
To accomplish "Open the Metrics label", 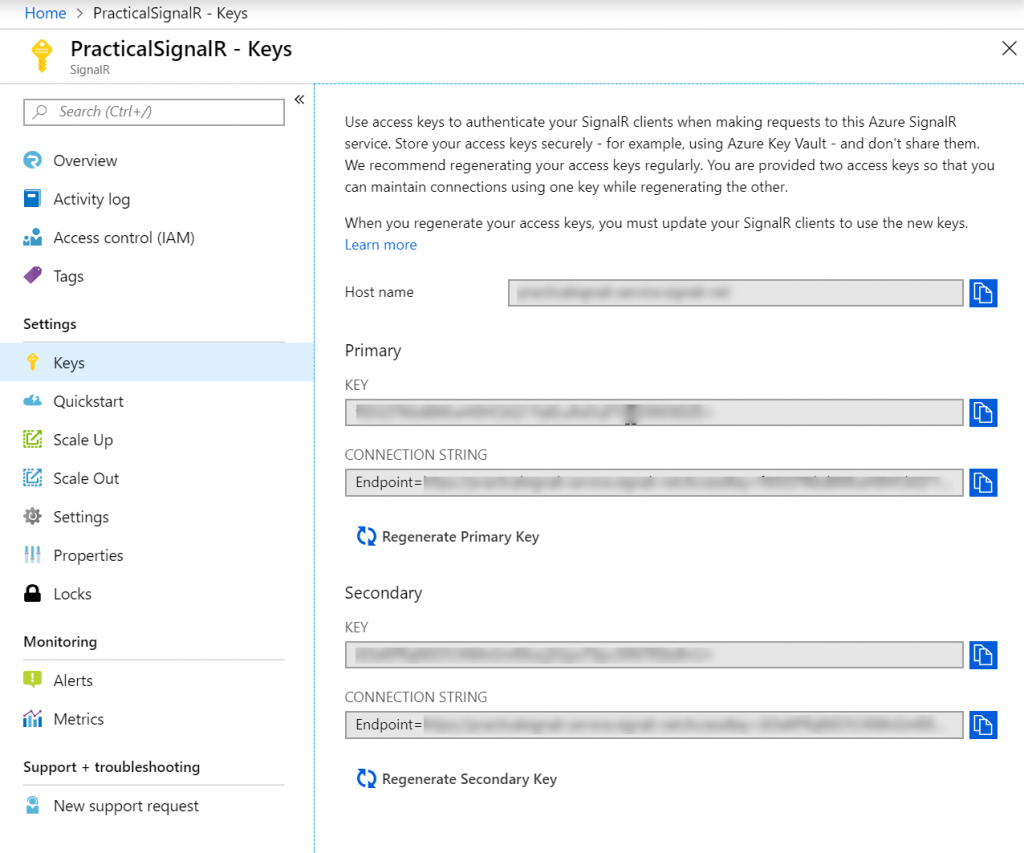I will [79, 719].
